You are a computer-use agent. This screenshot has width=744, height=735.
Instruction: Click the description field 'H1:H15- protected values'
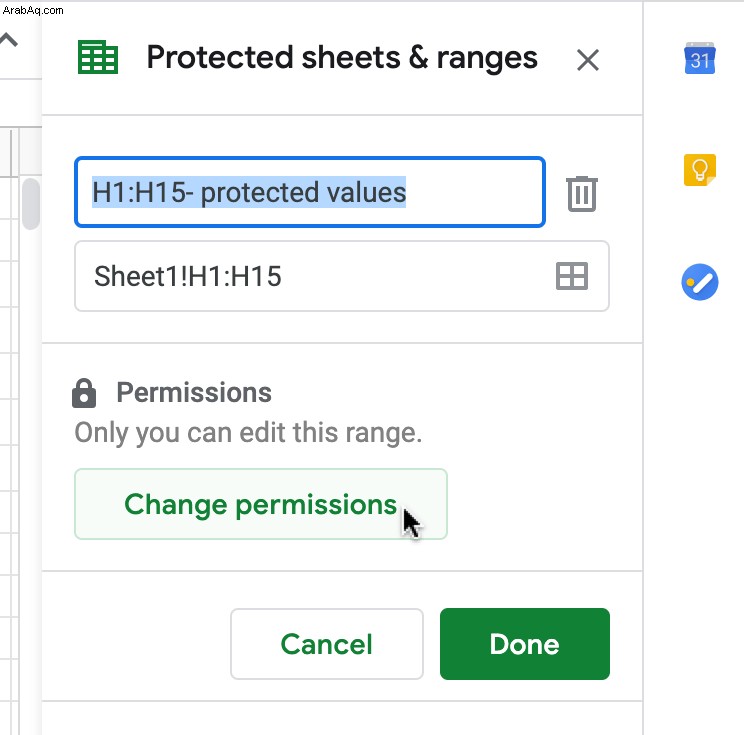coord(310,192)
